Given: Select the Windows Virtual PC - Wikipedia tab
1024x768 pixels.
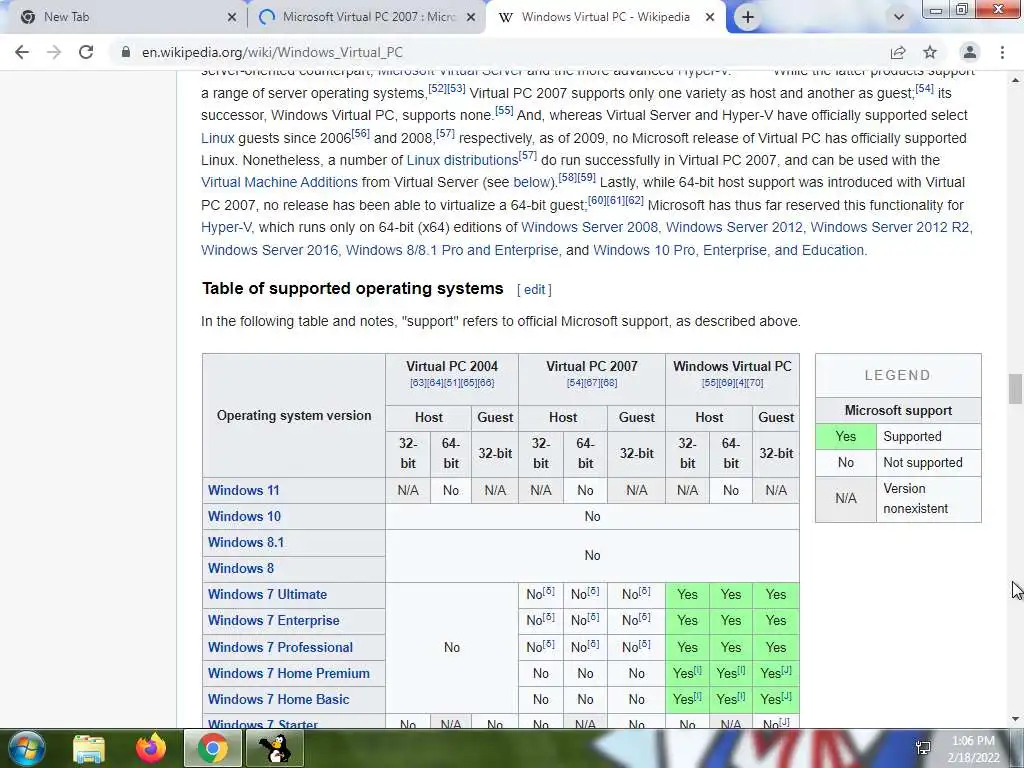Looking at the screenshot, I should point(605,17).
